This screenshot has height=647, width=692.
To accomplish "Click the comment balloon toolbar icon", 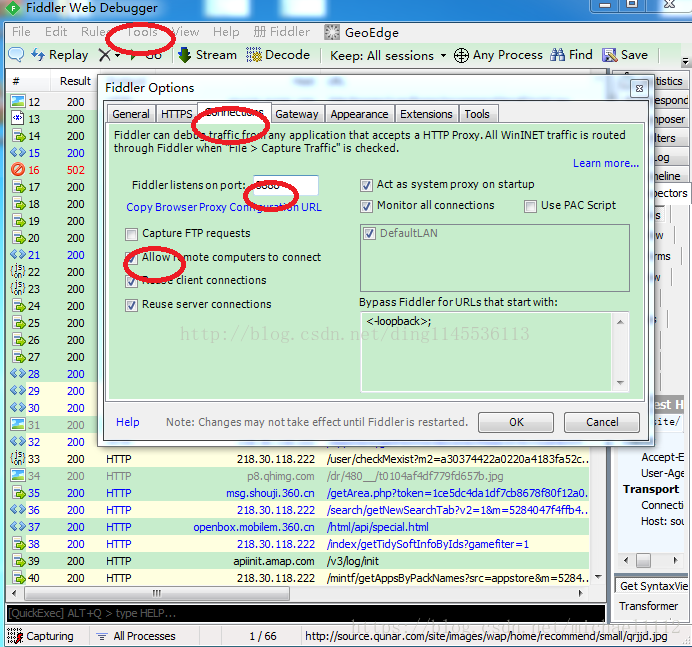I will pos(16,55).
